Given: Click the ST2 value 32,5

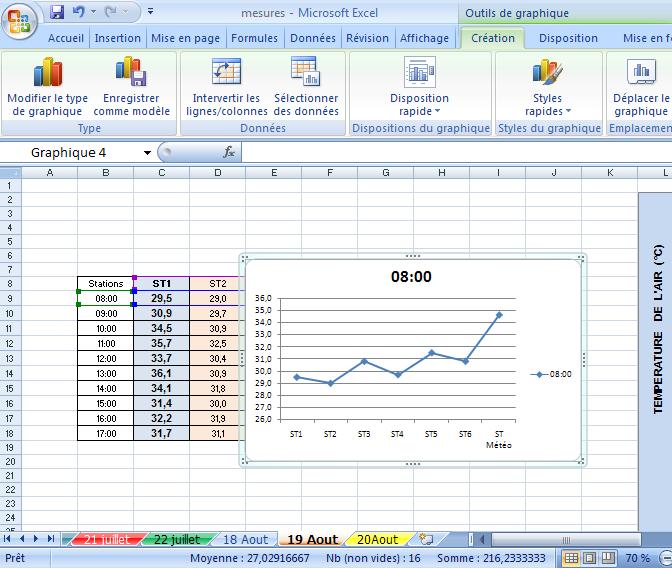Looking at the screenshot, I should (x=217, y=343).
